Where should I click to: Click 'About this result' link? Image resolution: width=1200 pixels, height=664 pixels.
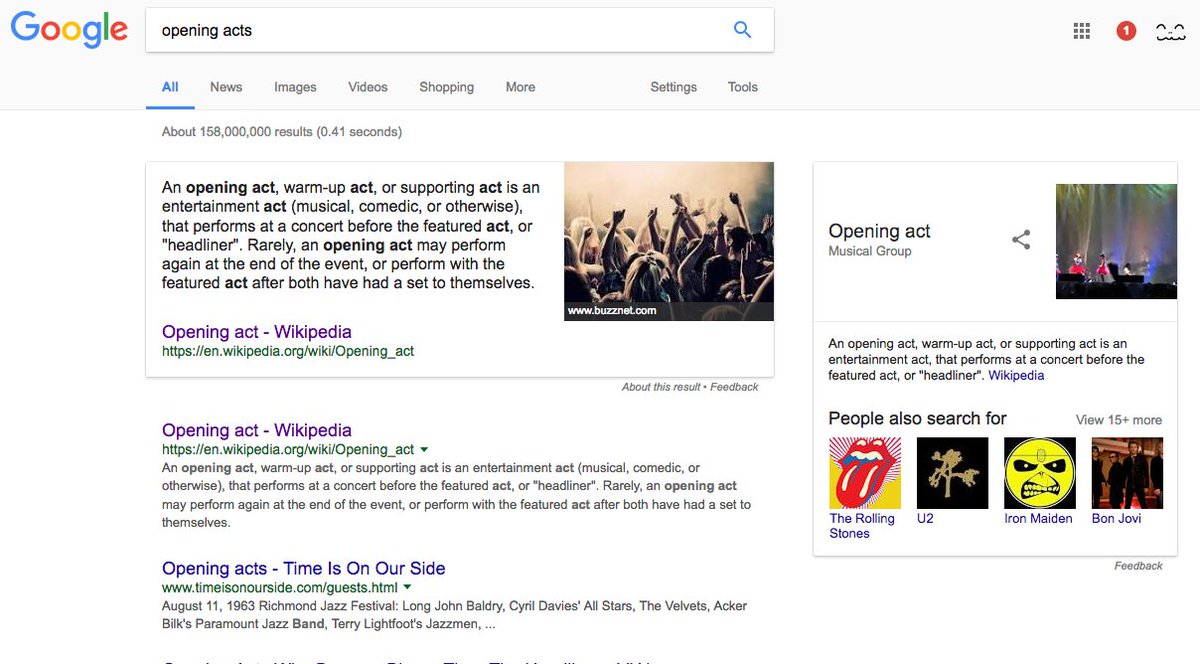pos(661,387)
